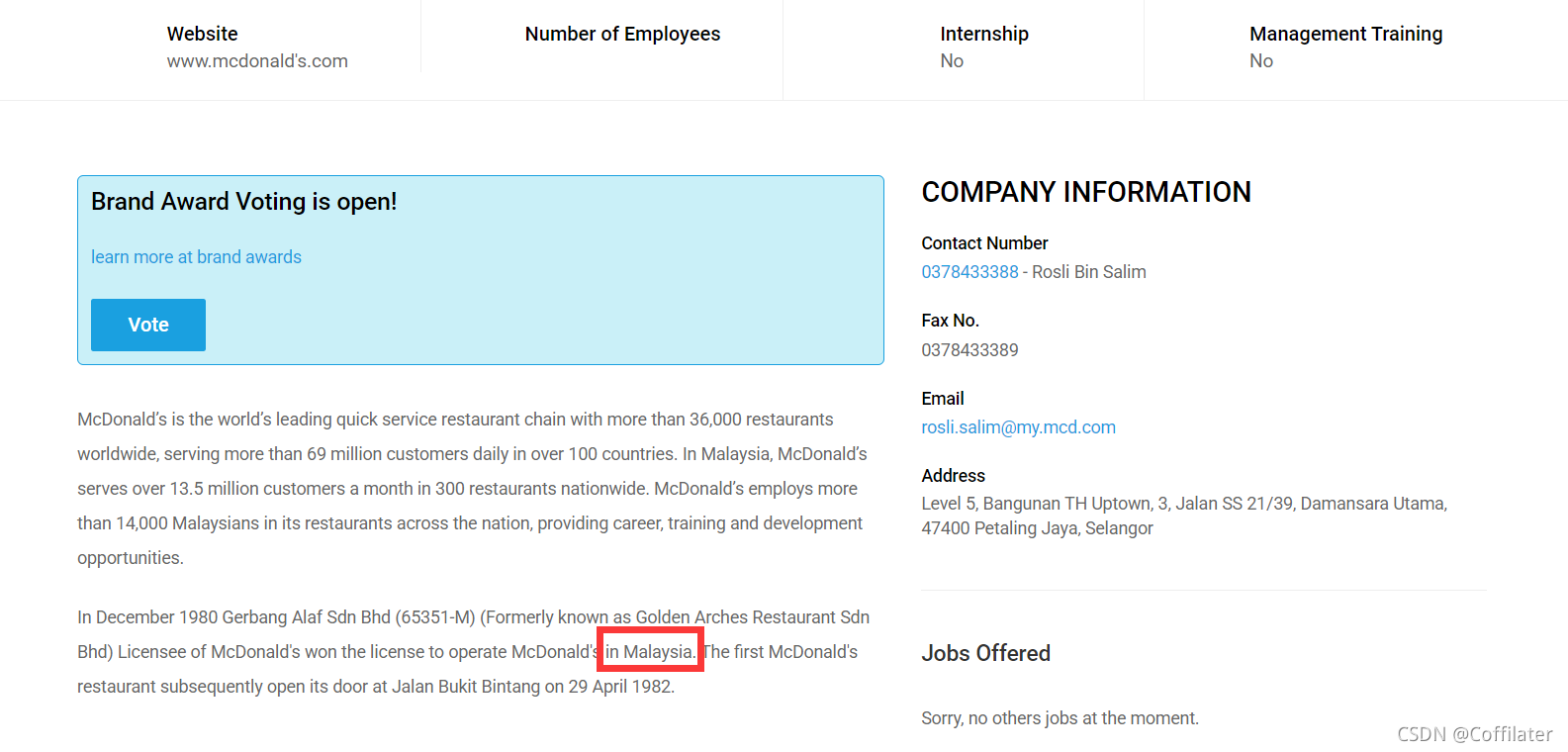Click the 'Jobs Offered' heading
This screenshot has width=1568, height=752.
(985, 653)
